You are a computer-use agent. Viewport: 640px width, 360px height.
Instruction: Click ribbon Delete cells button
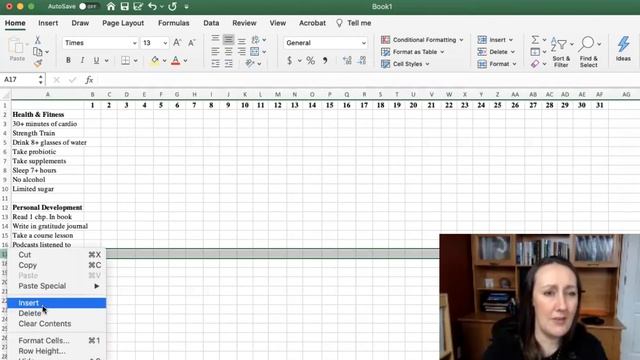pyautogui.click(x=496, y=52)
